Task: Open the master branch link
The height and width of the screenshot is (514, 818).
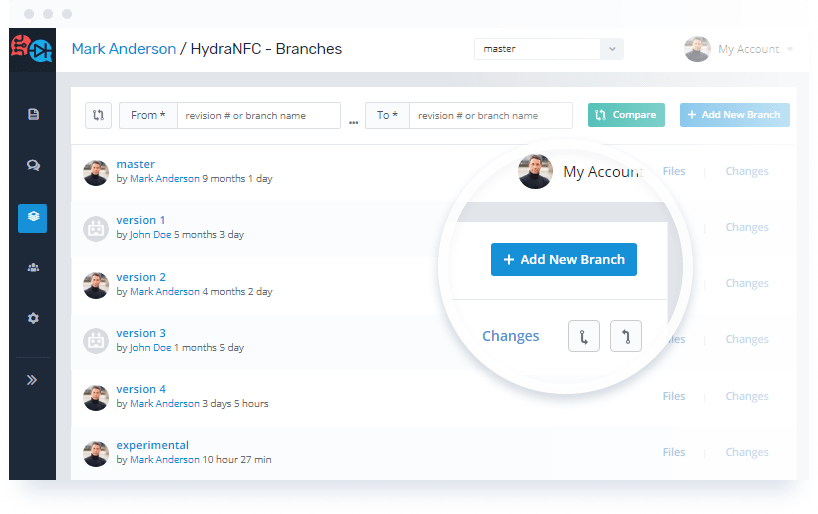Action: (136, 164)
